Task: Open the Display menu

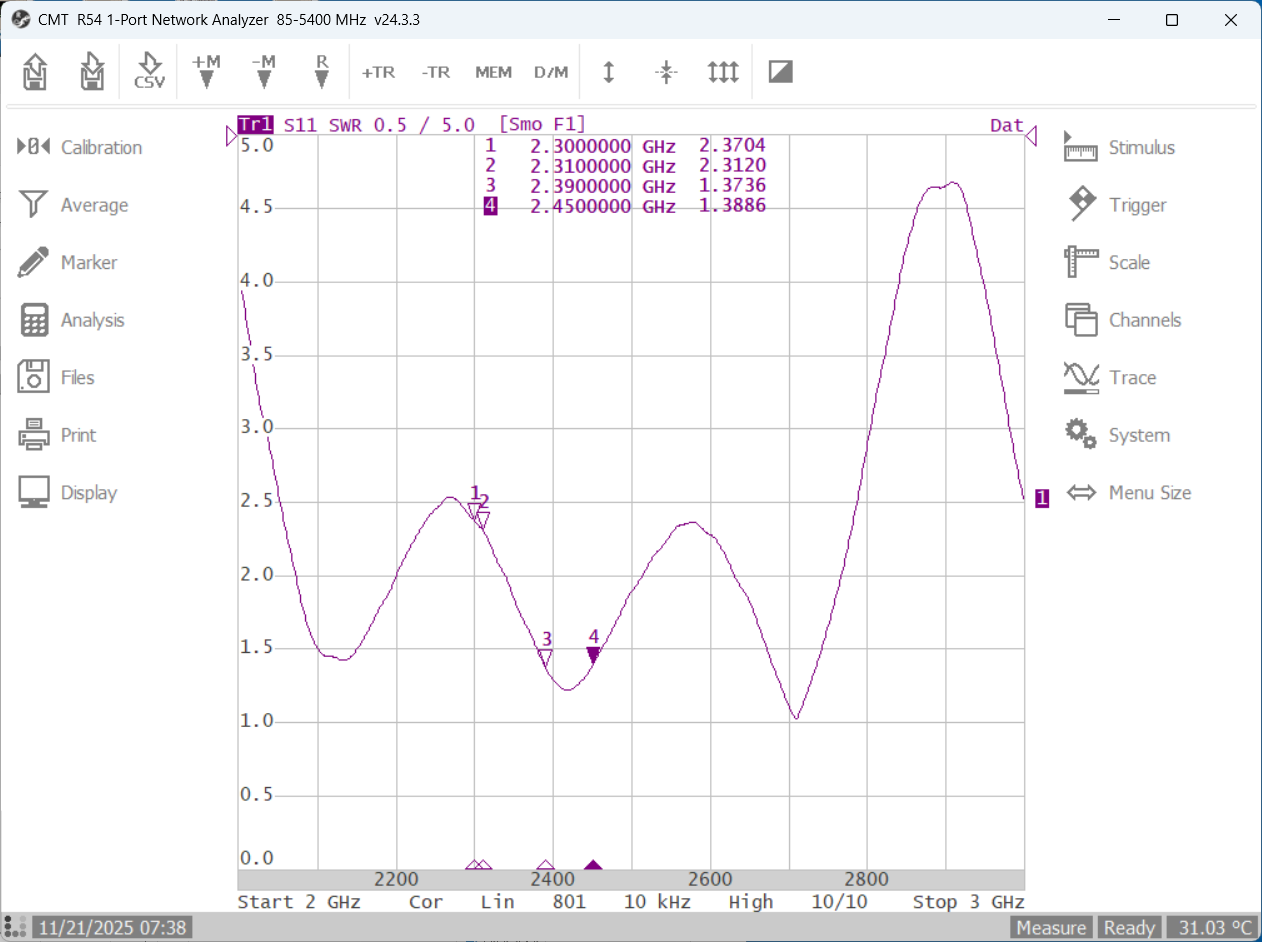Action: [68, 492]
